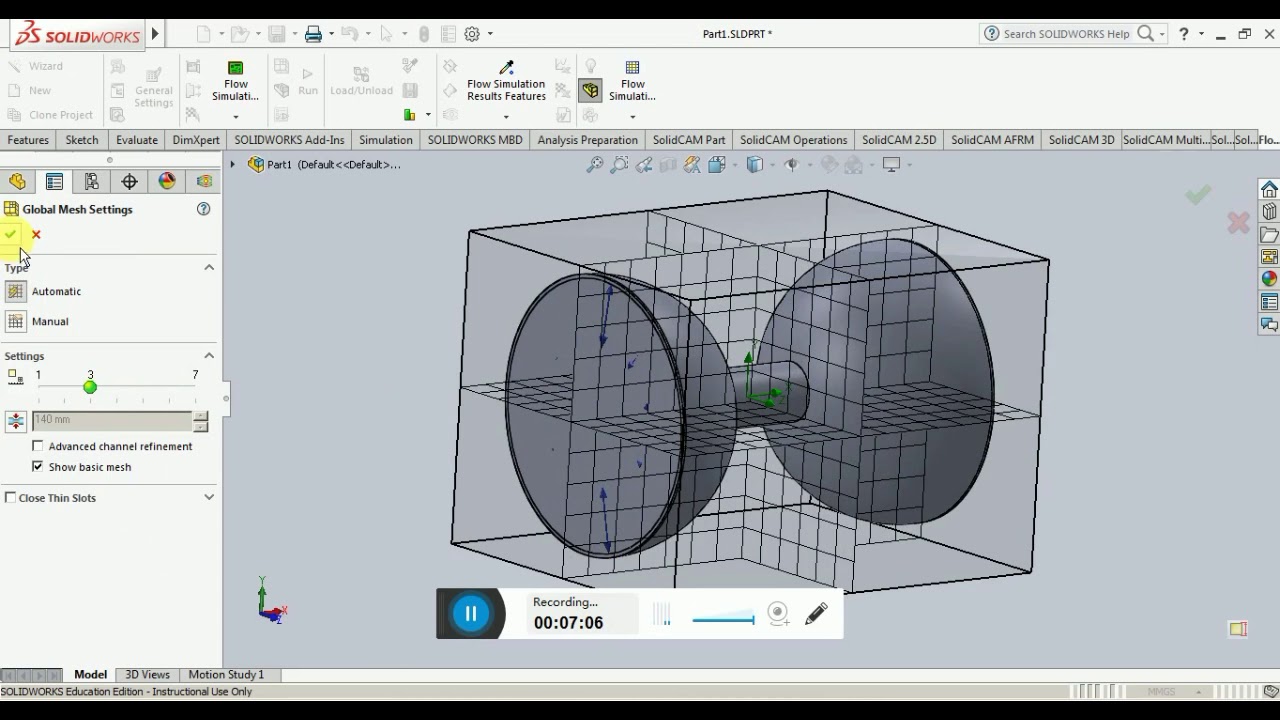
Task: Enable Advanced channel refinement checkbox
Action: pyautogui.click(x=38, y=446)
